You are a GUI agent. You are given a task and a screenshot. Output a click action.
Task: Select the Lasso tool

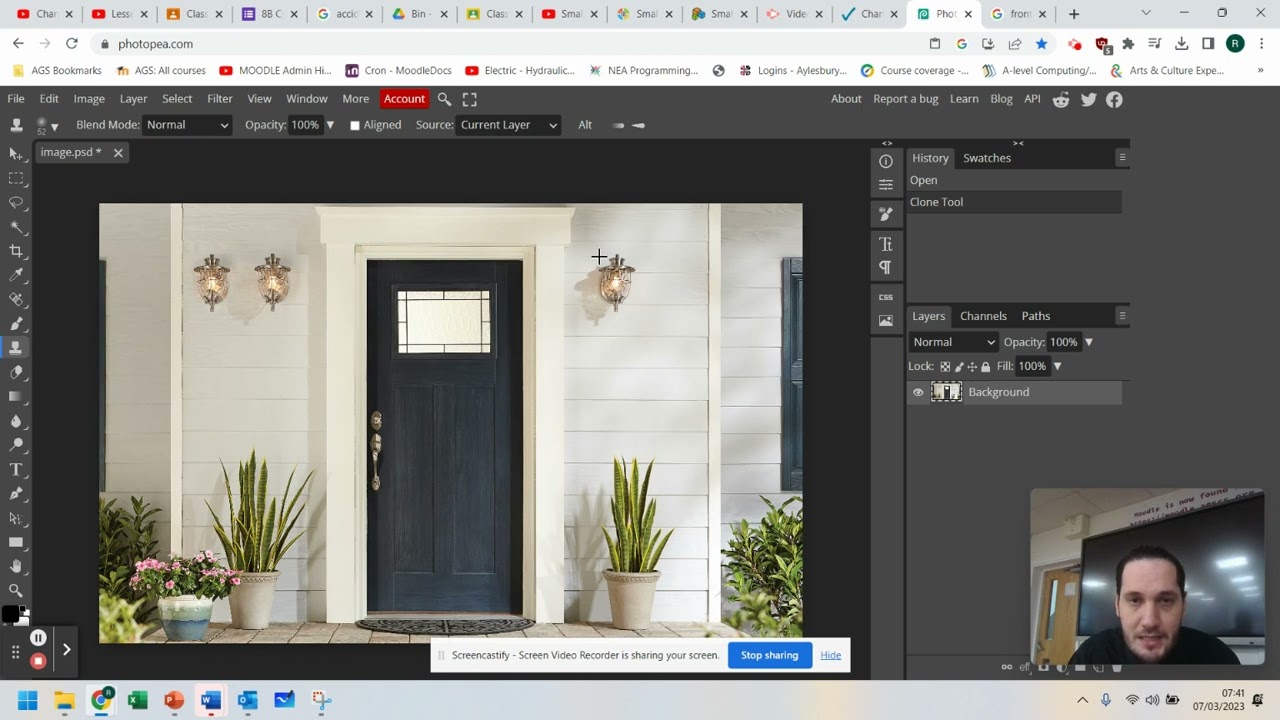click(x=16, y=202)
